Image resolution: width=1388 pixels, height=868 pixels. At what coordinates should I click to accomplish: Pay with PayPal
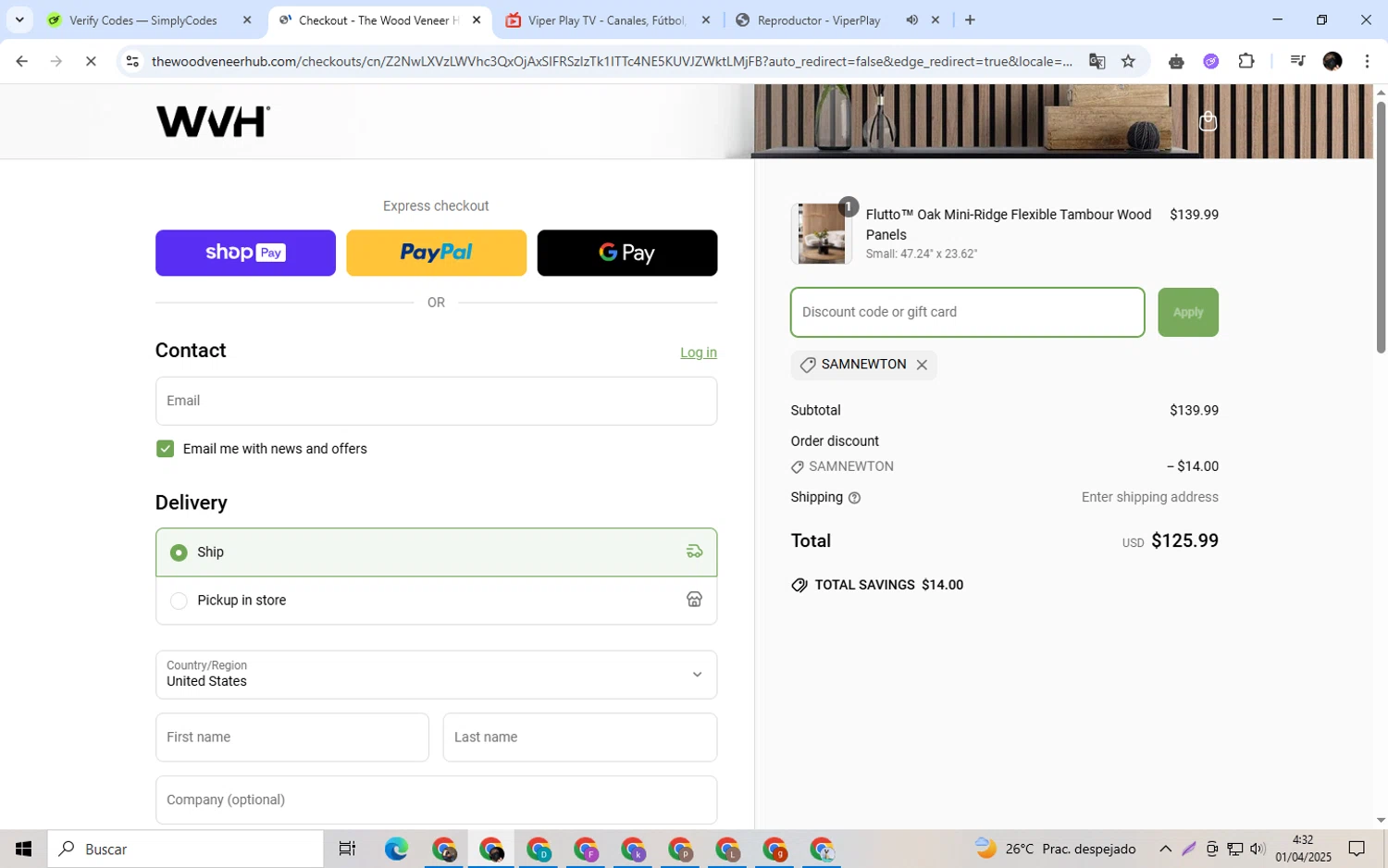point(436,253)
